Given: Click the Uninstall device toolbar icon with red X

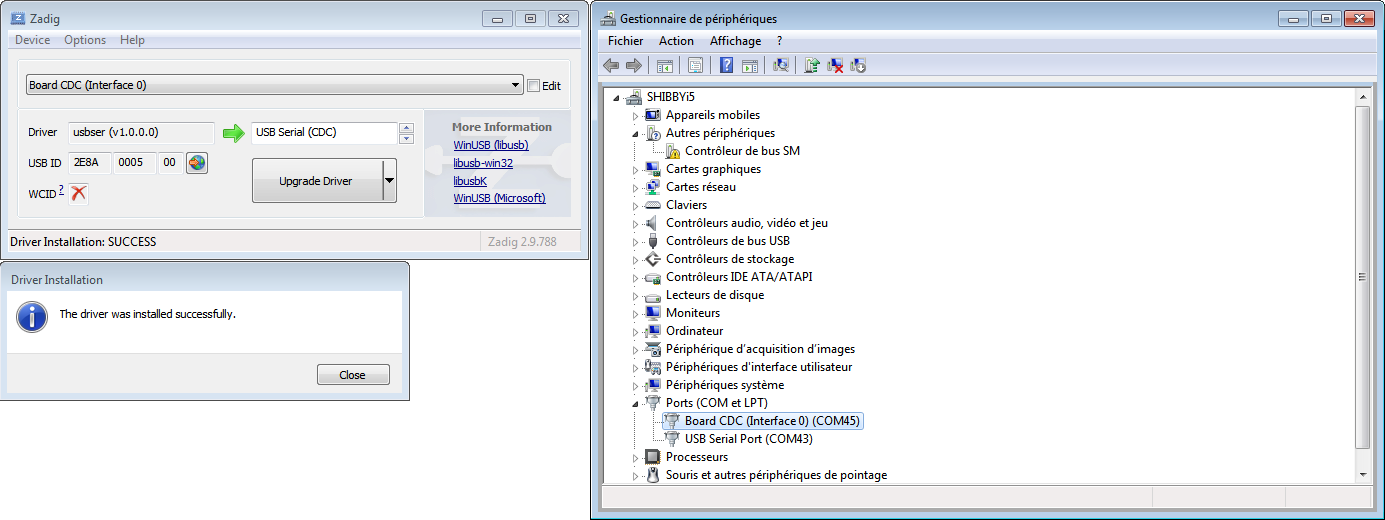Looking at the screenshot, I should [x=835, y=66].
